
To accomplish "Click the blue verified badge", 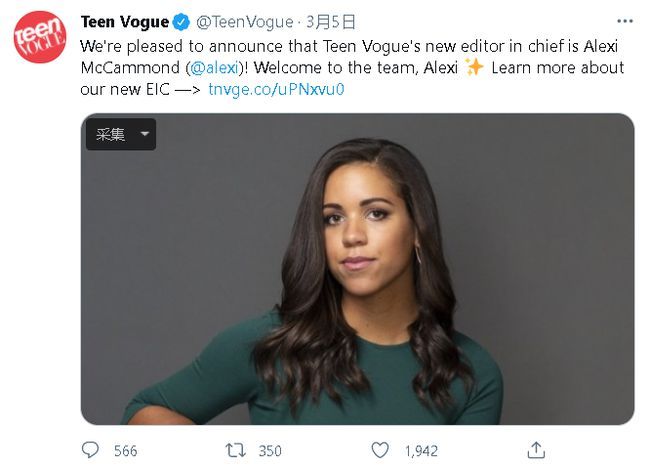I will [x=181, y=22].
